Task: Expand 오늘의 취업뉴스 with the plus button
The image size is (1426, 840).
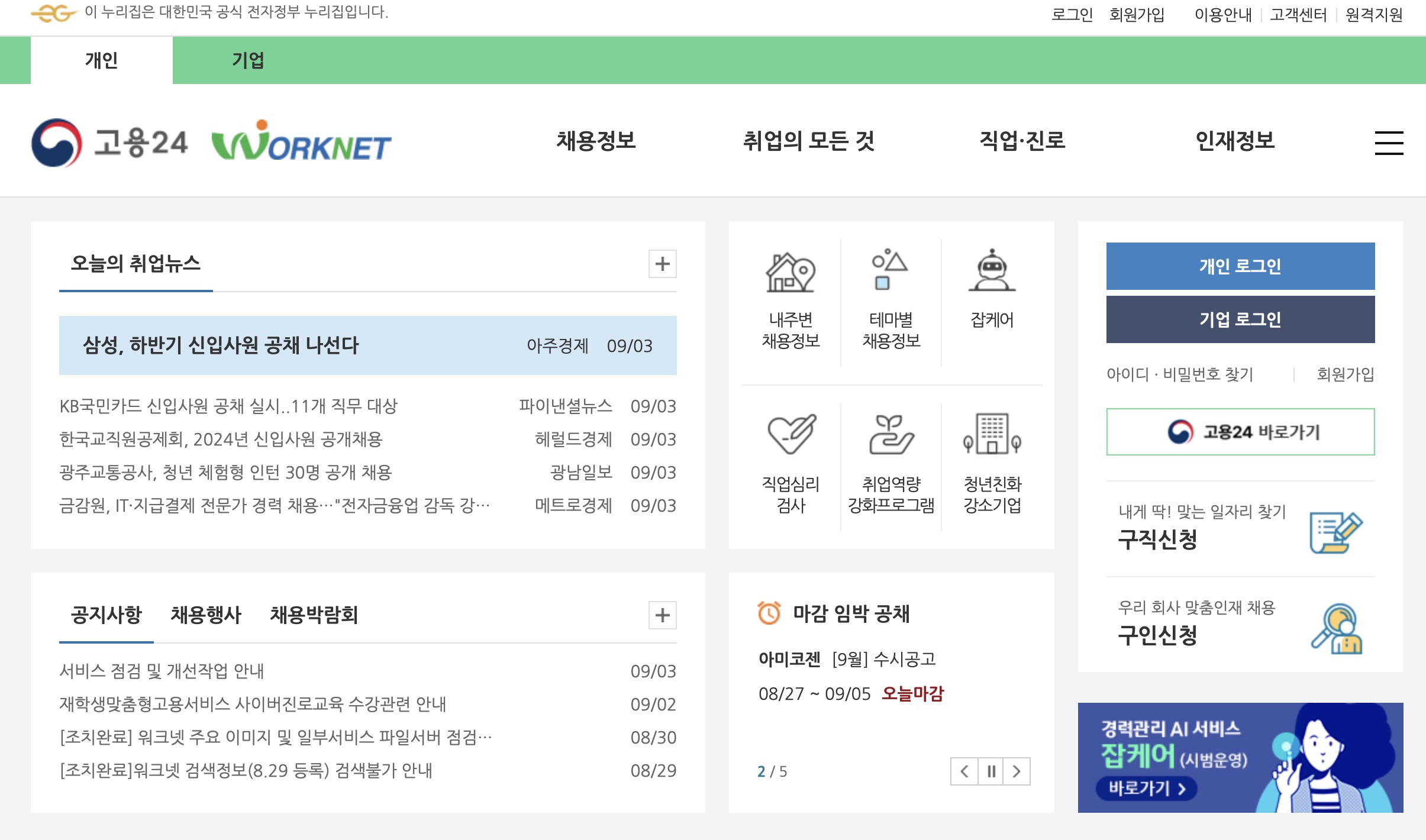Action: coord(662,264)
